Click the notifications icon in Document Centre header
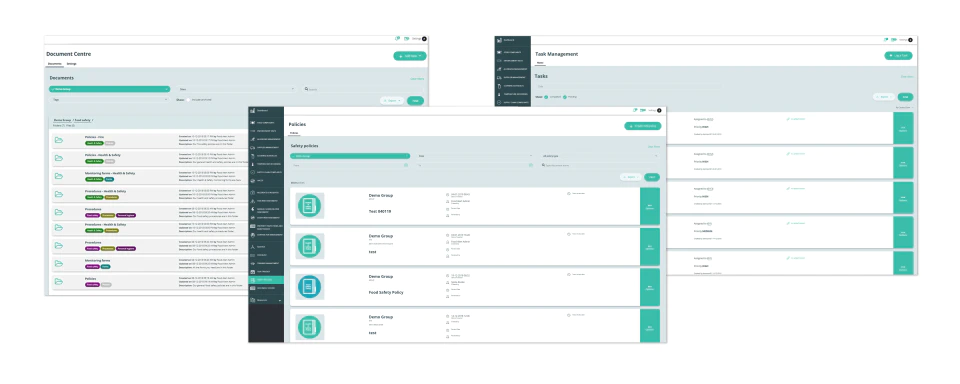The width and height of the screenshot is (960, 384). (x=398, y=39)
